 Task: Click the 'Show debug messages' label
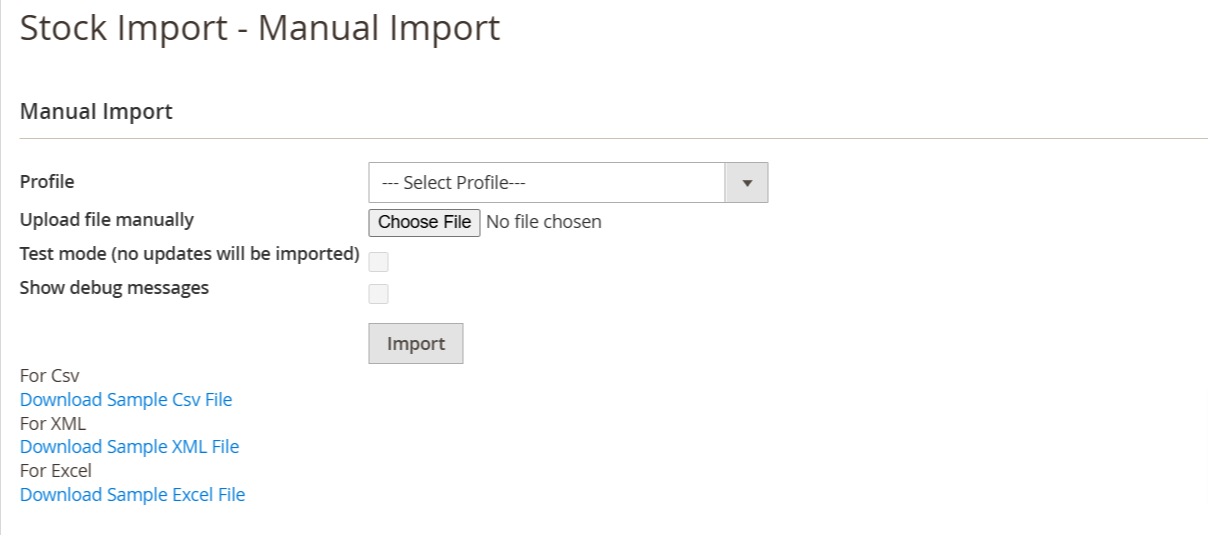click(x=114, y=288)
